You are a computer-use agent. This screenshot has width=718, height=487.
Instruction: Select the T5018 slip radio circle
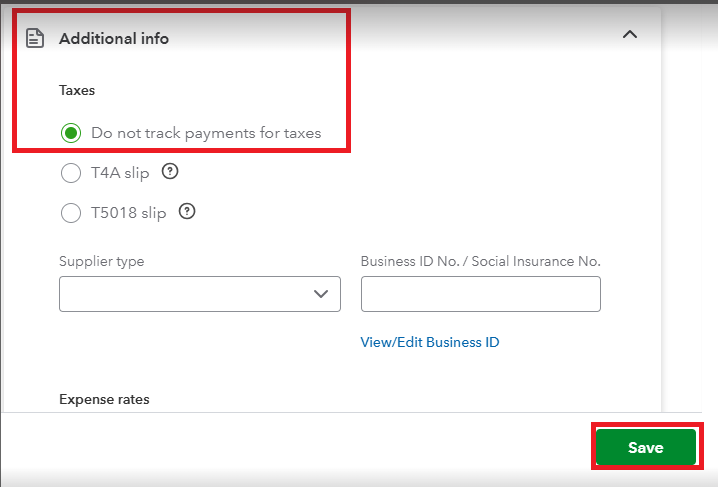point(71,212)
